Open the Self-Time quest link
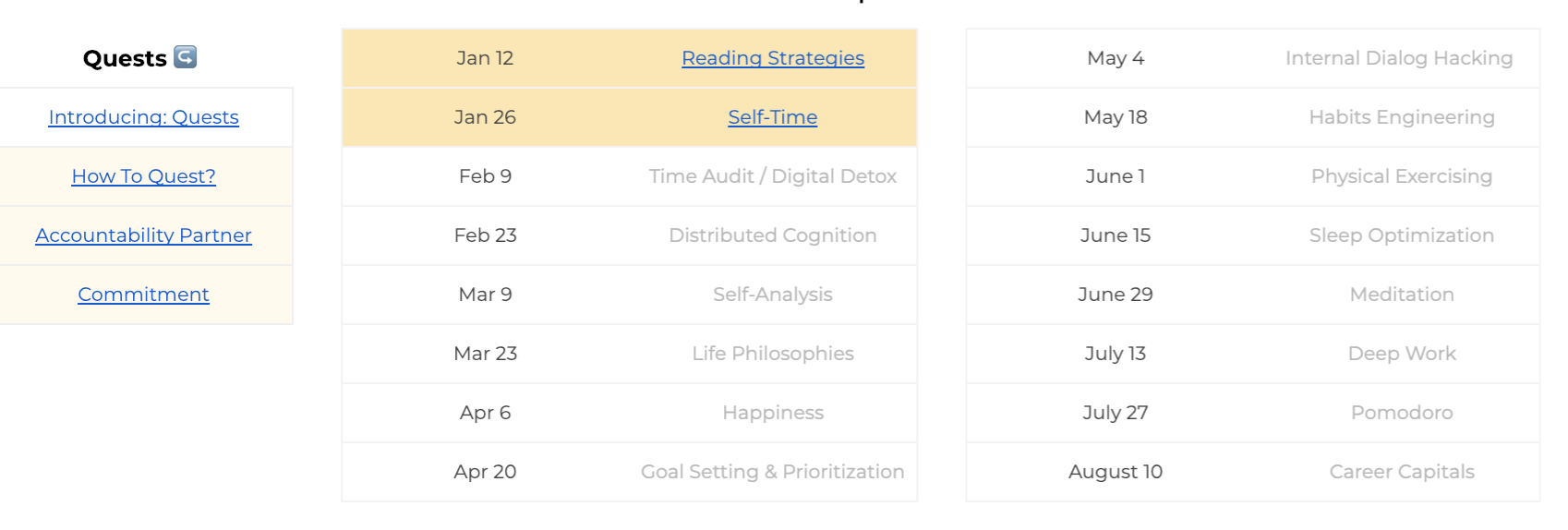The height and width of the screenshot is (530, 1568). [772, 117]
